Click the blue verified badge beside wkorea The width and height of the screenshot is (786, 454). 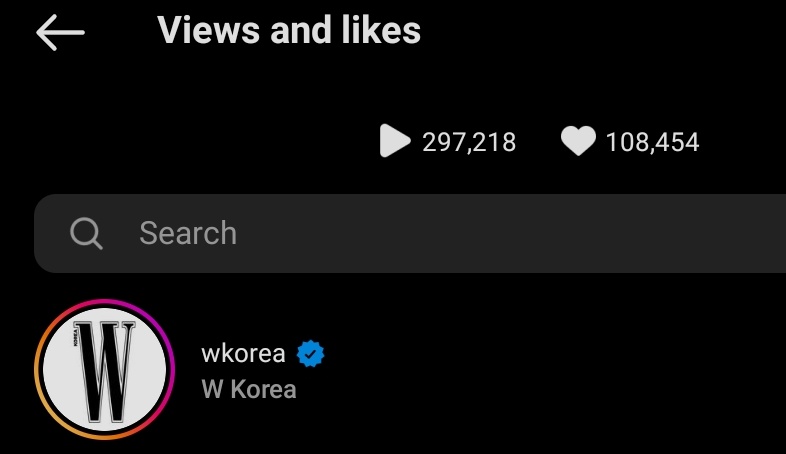310,354
